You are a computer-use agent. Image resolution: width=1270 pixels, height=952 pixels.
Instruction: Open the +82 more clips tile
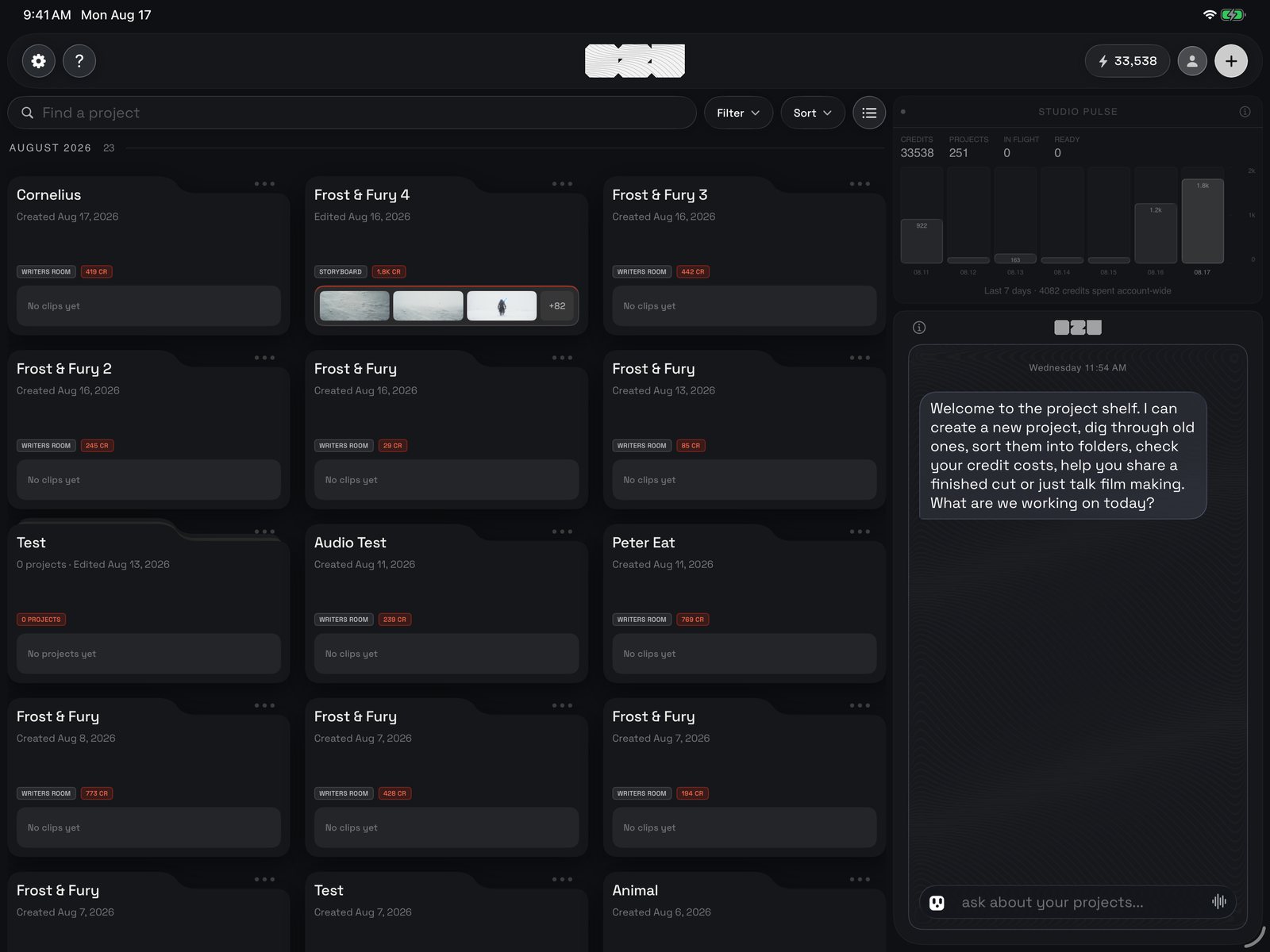point(557,305)
